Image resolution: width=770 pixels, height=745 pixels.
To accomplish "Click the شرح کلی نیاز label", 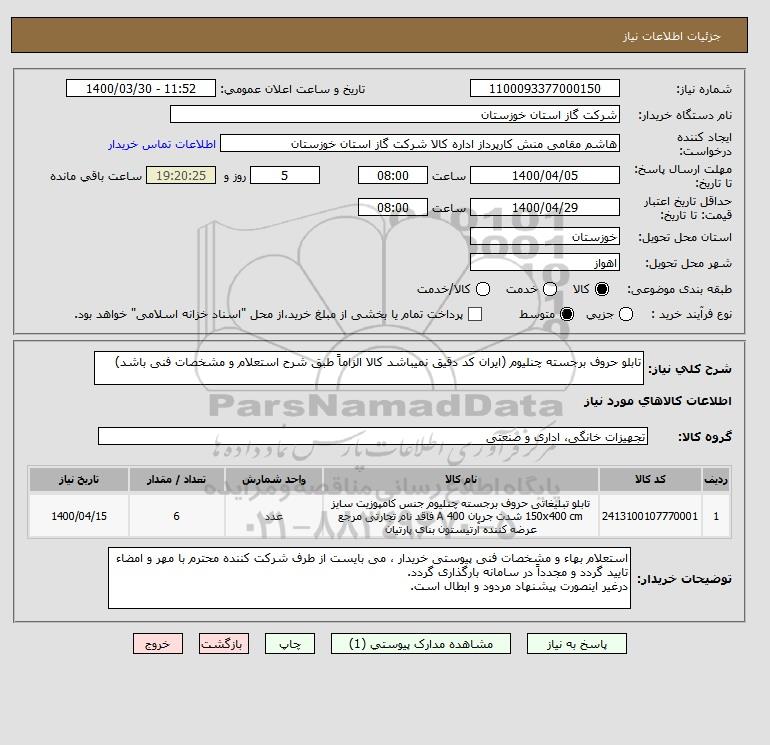I will (690, 369).
